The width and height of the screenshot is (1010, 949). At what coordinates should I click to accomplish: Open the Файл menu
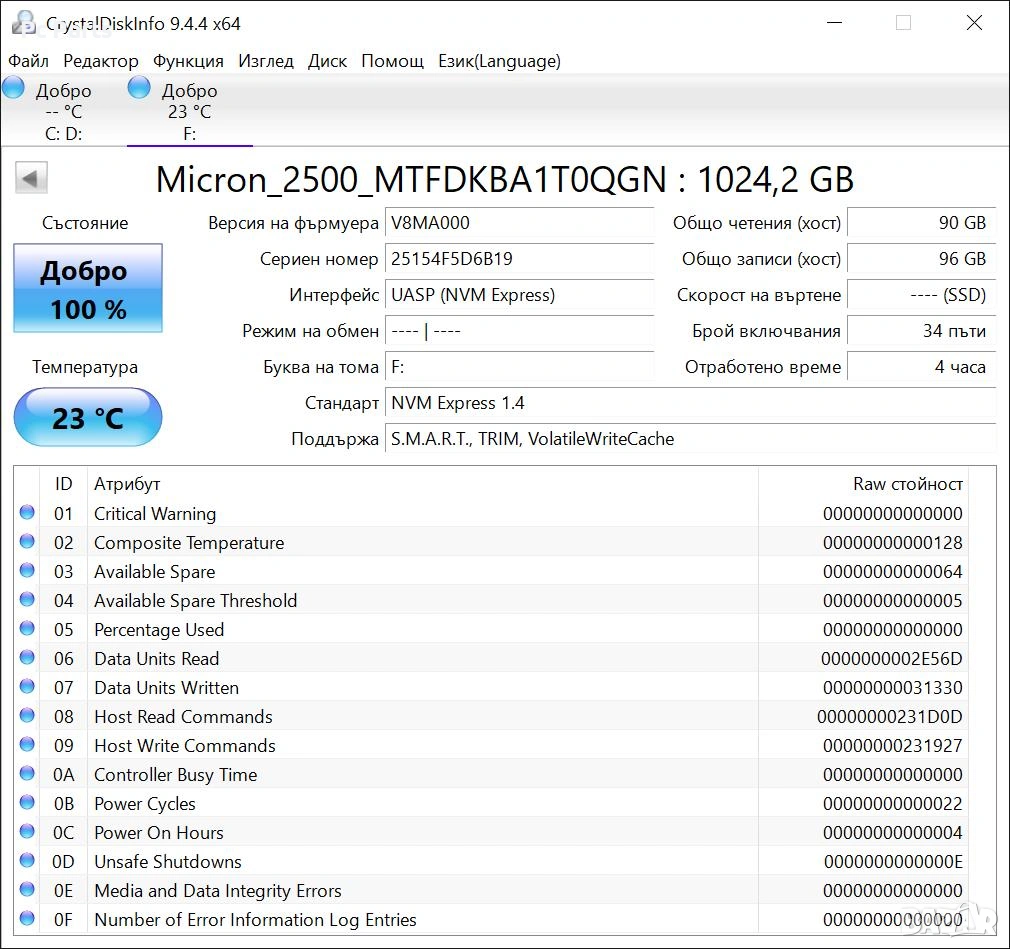pyautogui.click(x=28, y=61)
